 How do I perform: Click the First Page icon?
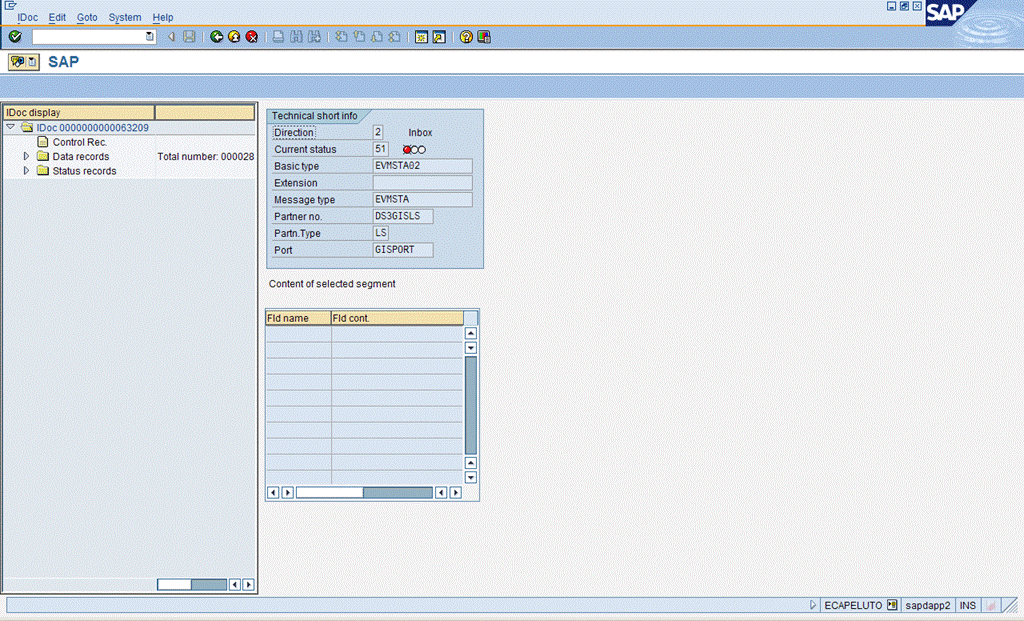(341, 37)
